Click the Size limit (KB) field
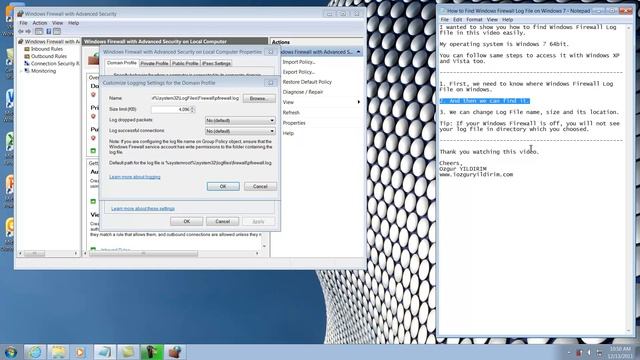The width and height of the screenshot is (640, 360). pyautogui.click(x=170, y=109)
